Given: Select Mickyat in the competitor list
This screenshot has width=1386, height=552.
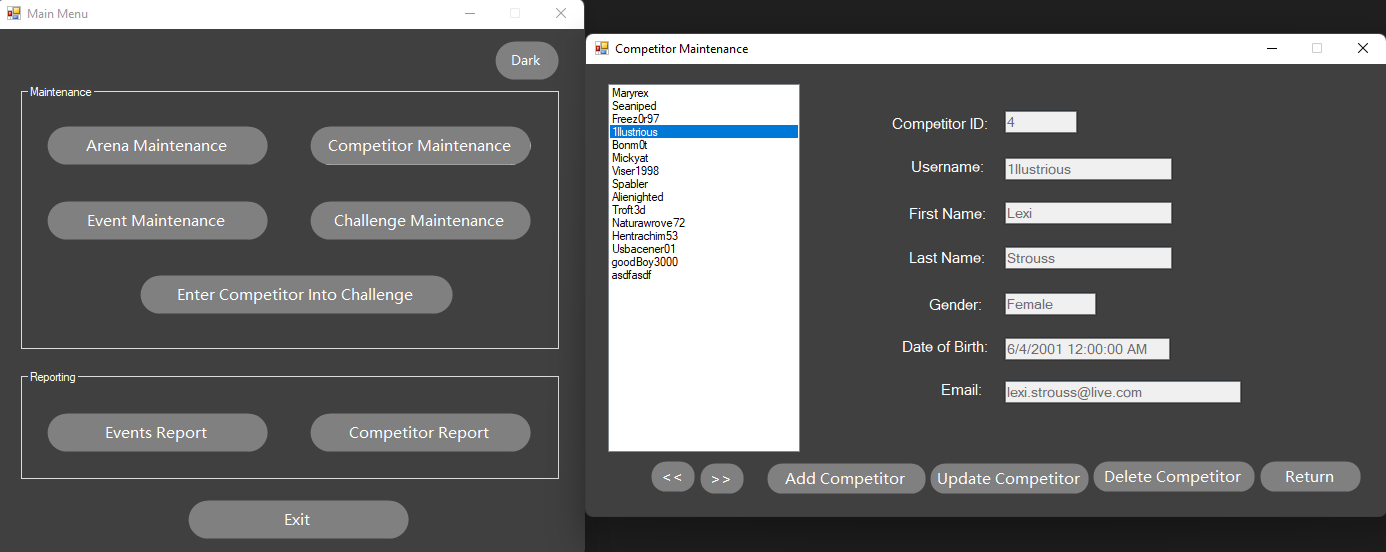Looking at the screenshot, I should (x=704, y=158).
